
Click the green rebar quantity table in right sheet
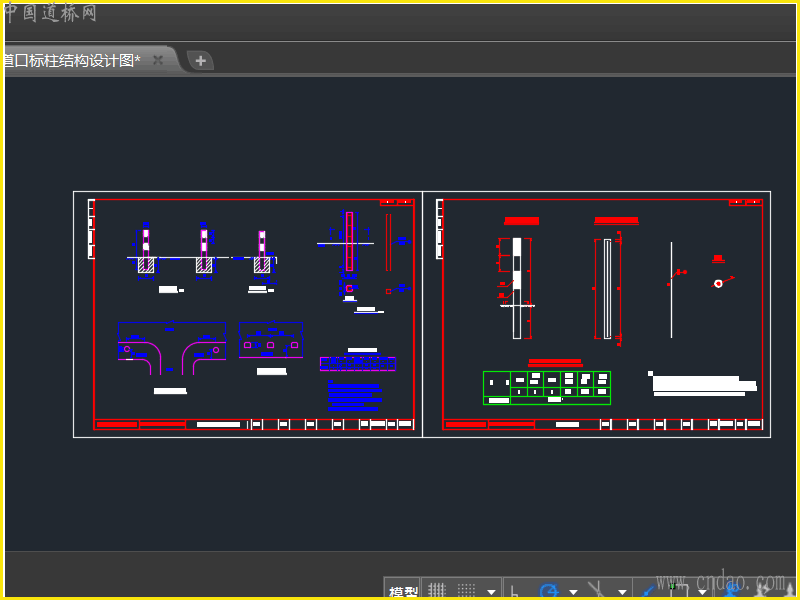click(x=547, y=388)
